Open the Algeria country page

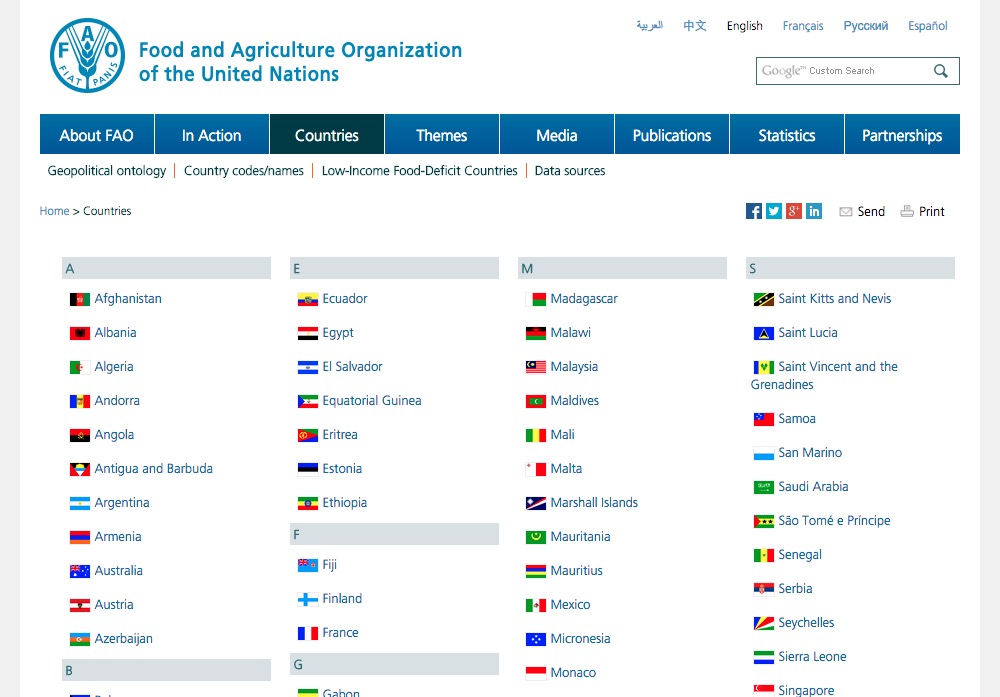tap(114, 367)
